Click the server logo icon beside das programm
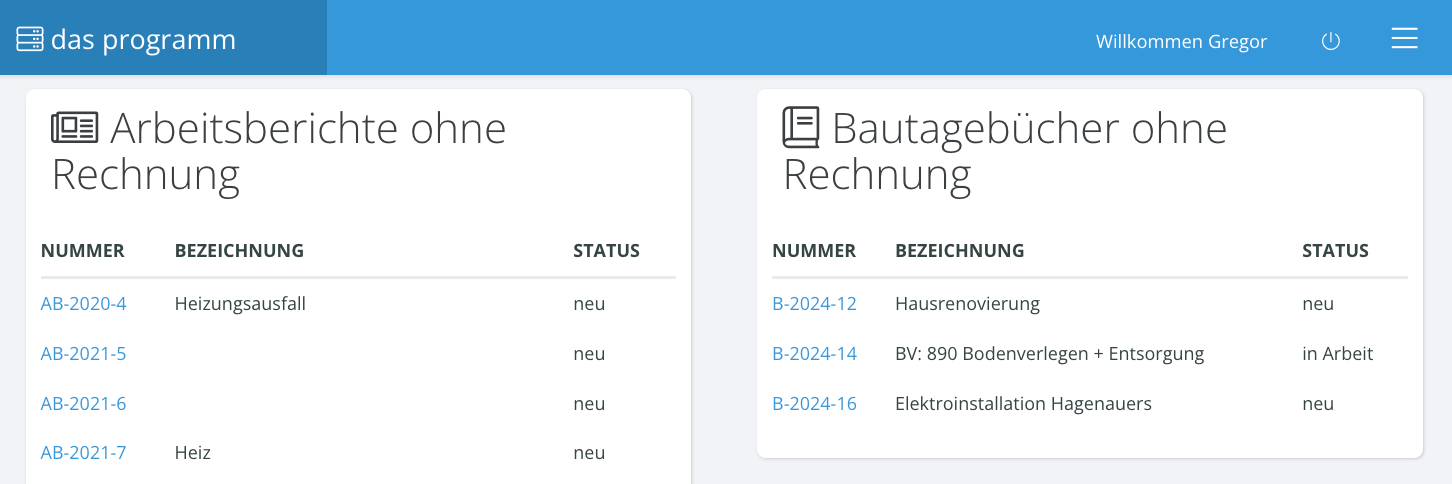 pyautogui.click(x=30, y=40)
